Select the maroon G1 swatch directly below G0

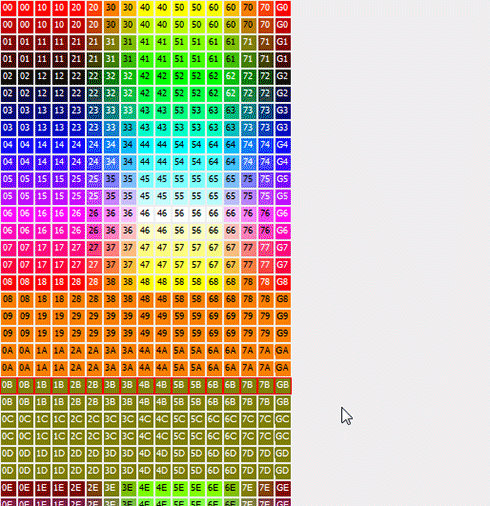[282, 42]
